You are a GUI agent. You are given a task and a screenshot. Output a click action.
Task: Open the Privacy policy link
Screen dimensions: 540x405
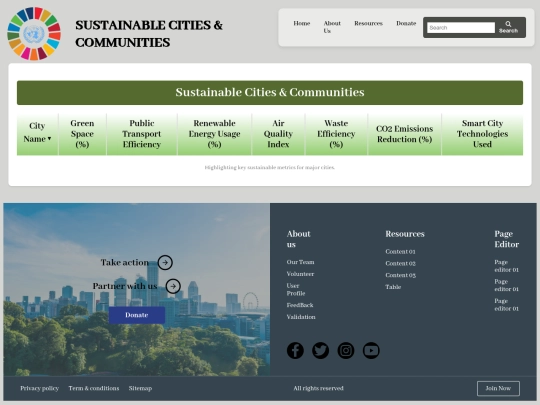pos(40,388)
